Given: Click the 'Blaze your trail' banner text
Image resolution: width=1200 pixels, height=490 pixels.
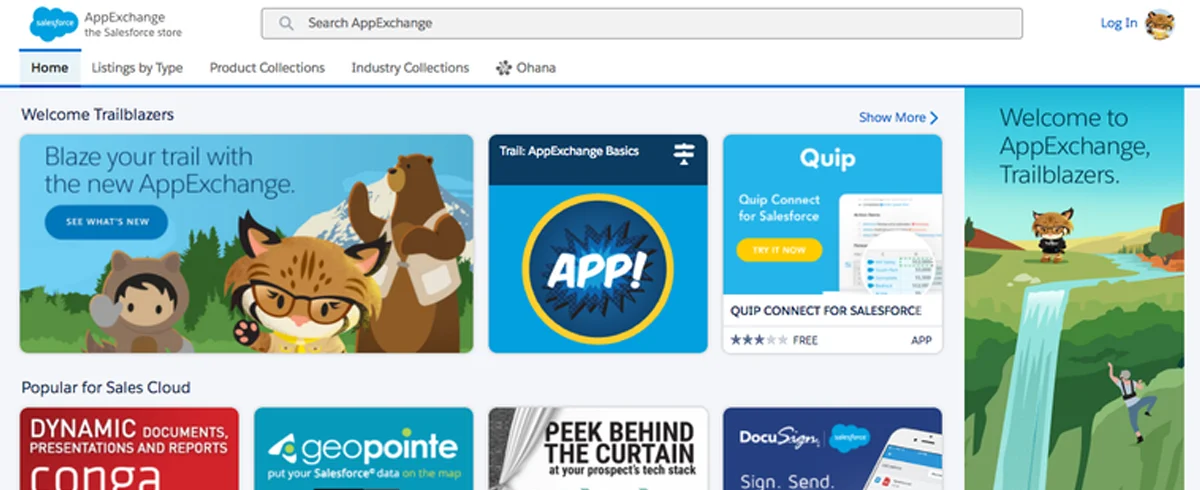Looking at the screenshot, I should pos(170,170).
